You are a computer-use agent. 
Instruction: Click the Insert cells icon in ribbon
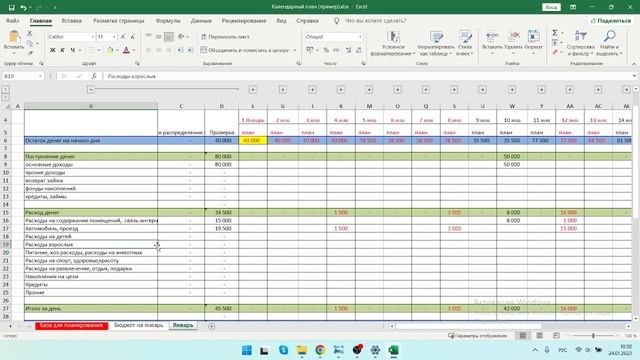(x=492, y=36)
